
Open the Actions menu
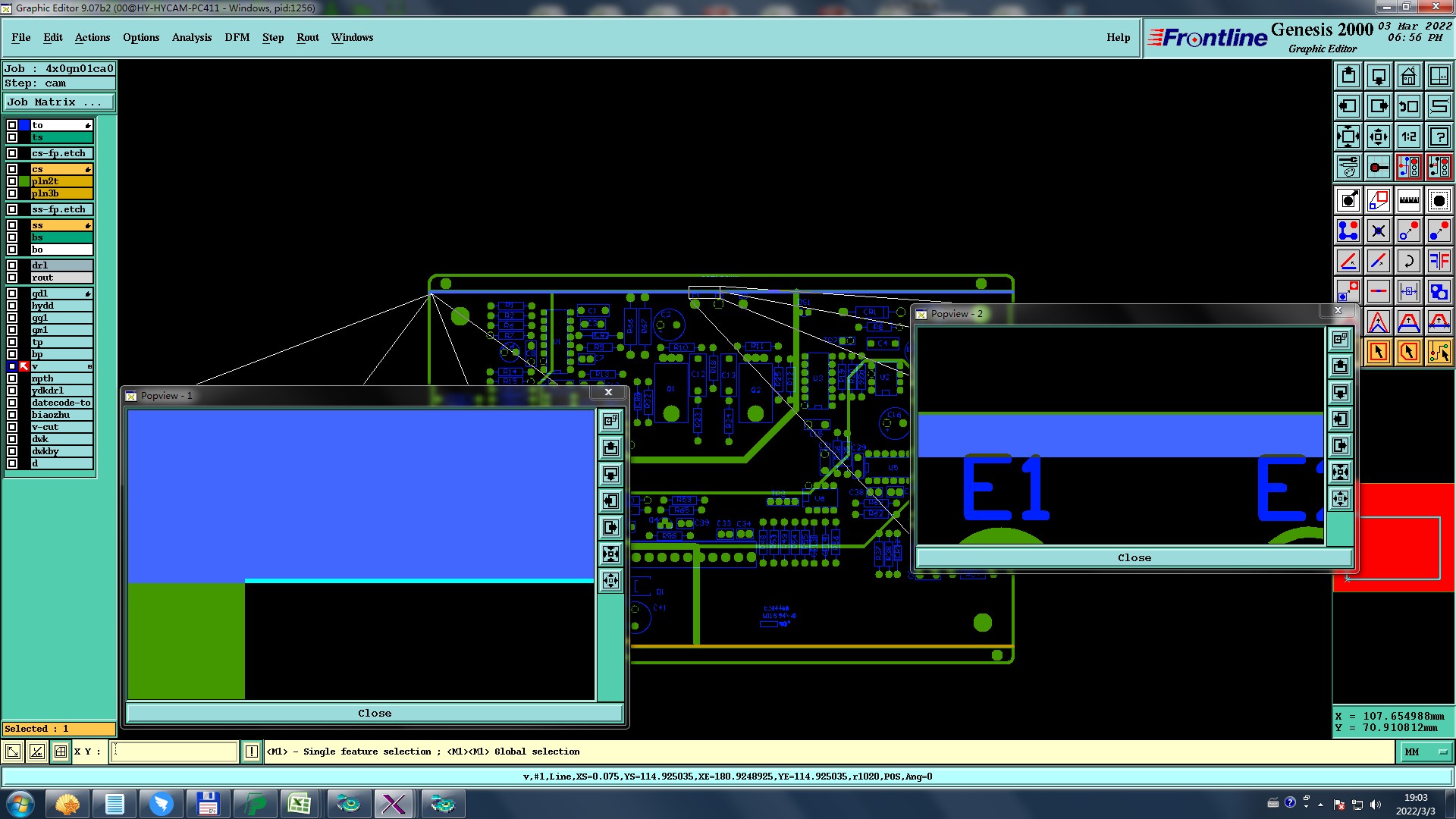pos(93,37)
